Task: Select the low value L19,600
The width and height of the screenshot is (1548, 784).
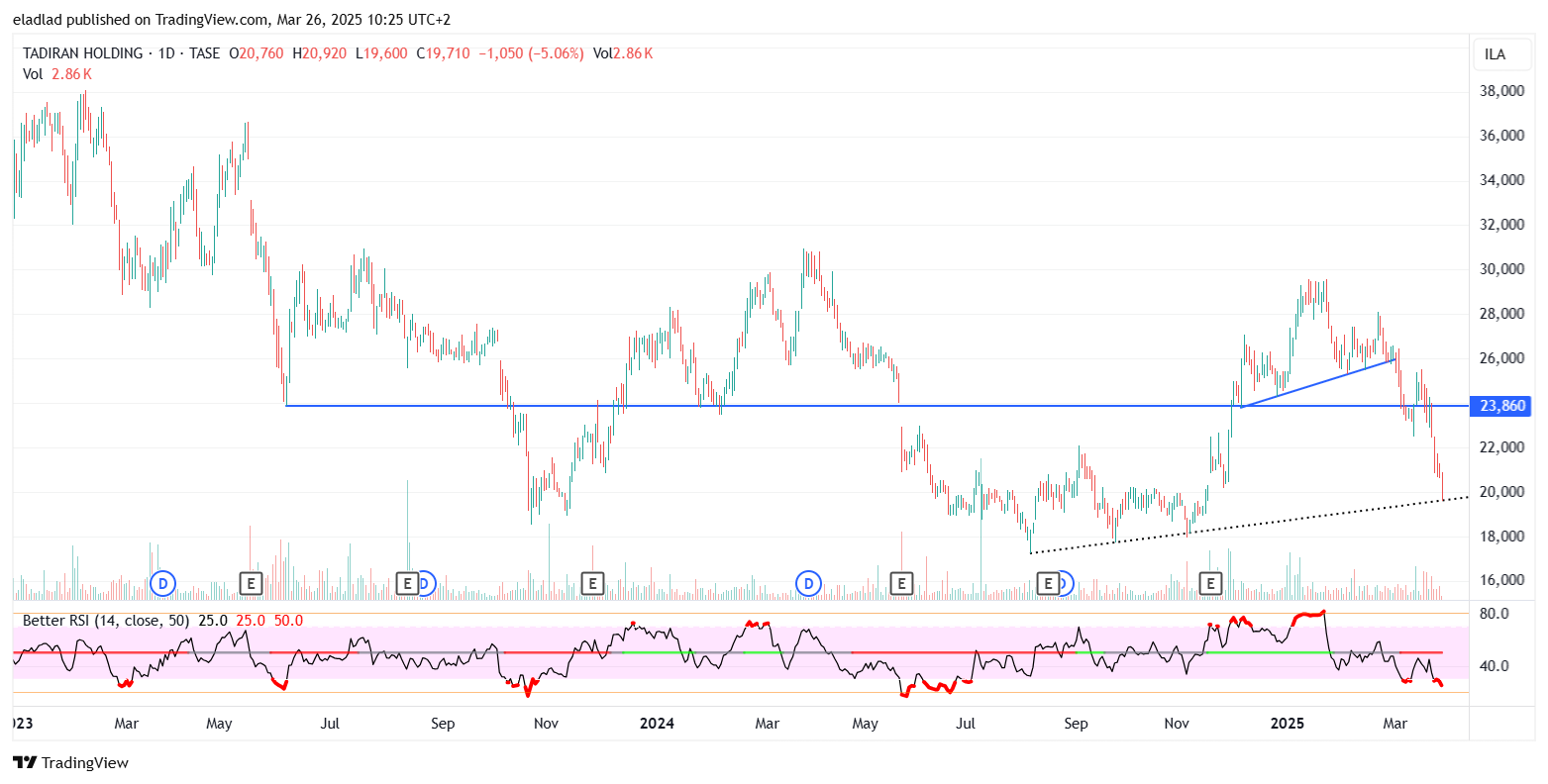Action: point(381,53)
